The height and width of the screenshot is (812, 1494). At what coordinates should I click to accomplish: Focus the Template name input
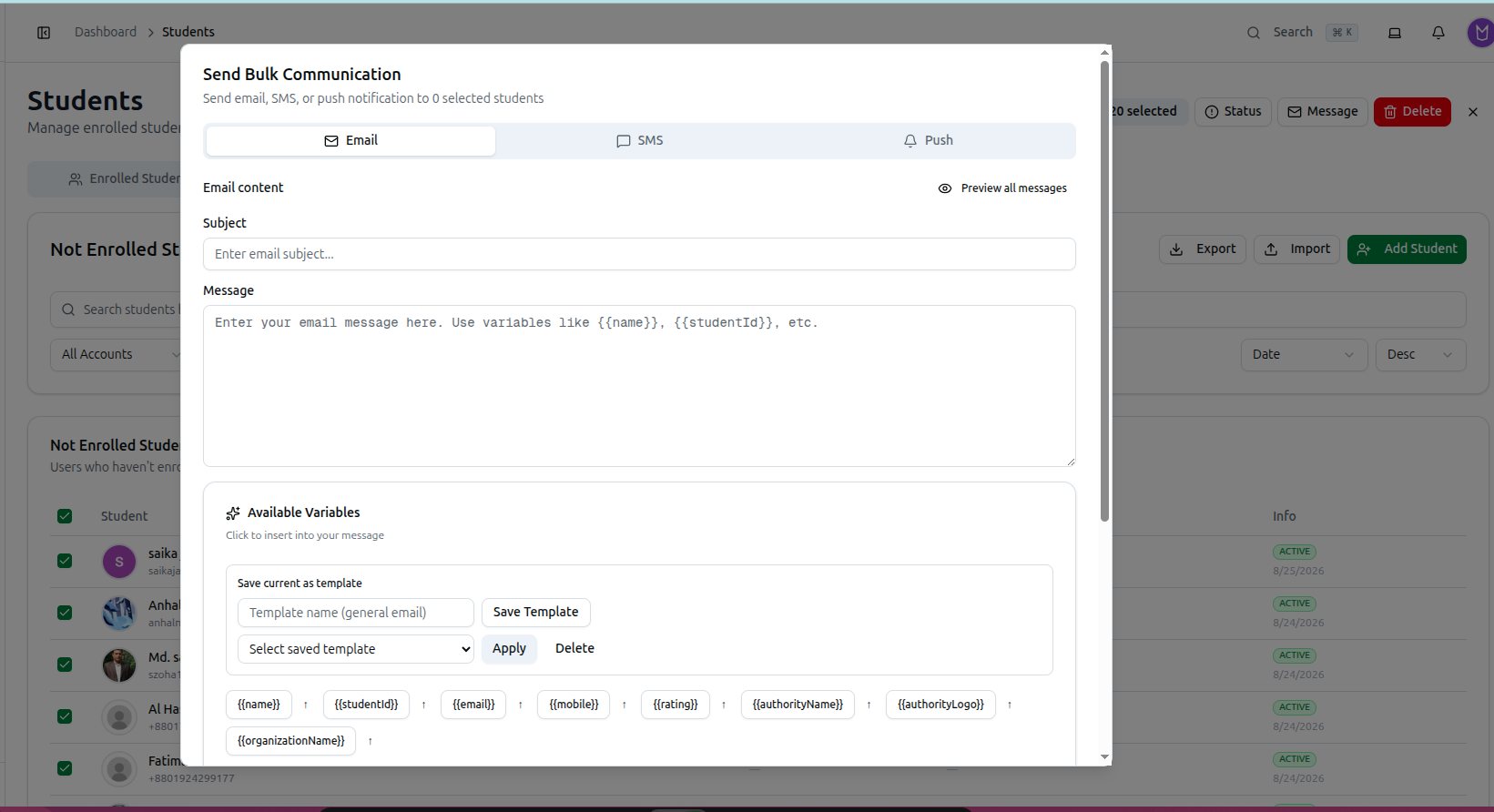tap(356, 613)
